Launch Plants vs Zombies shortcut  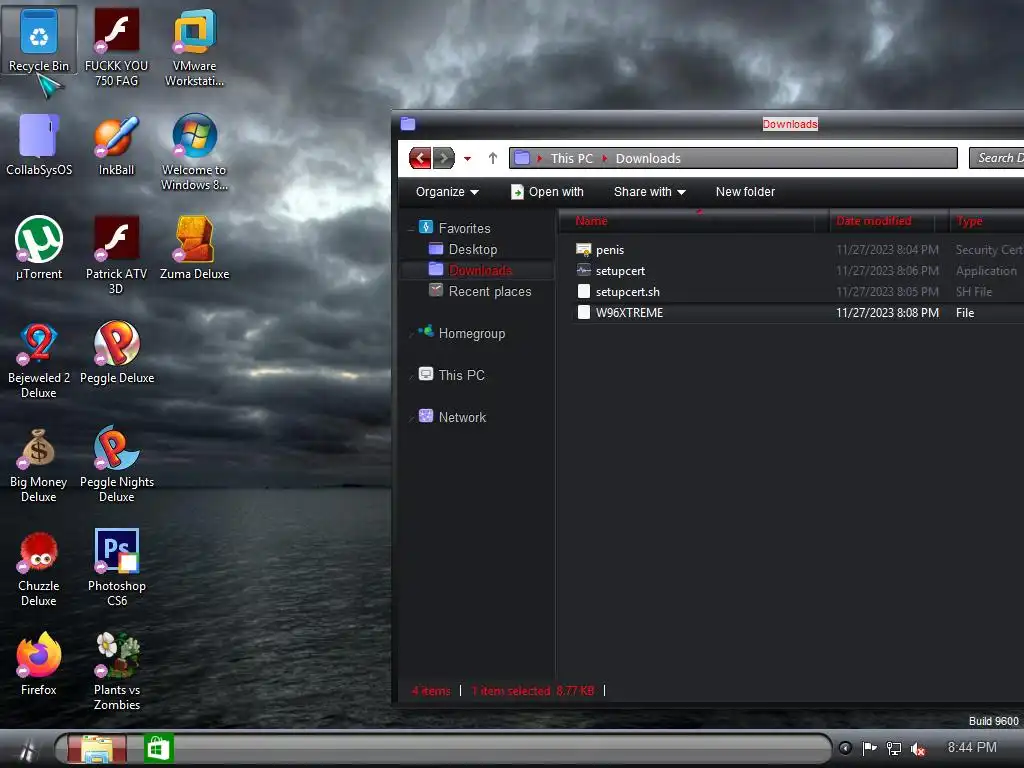(117, 672)
